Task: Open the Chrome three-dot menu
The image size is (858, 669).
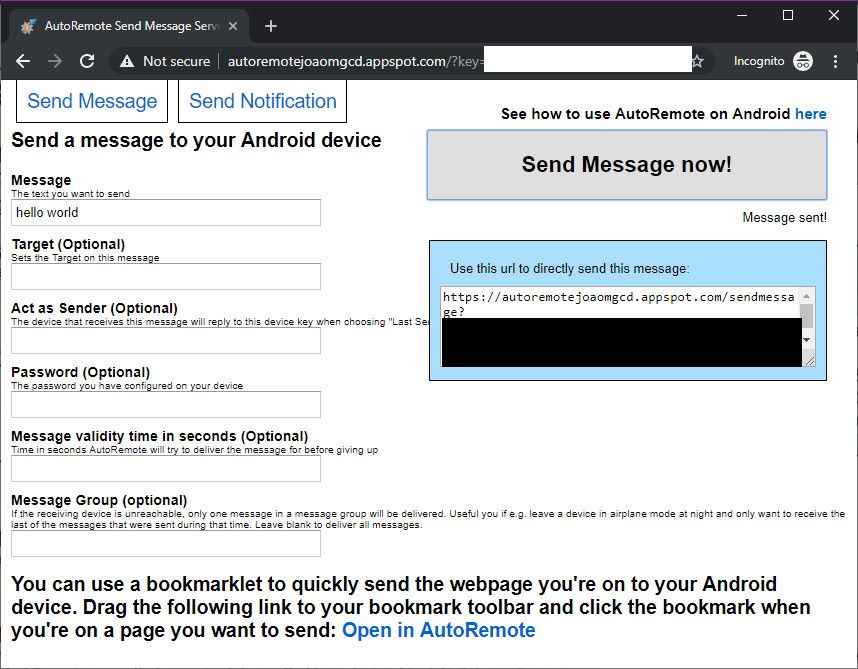Action: point(836,61)
